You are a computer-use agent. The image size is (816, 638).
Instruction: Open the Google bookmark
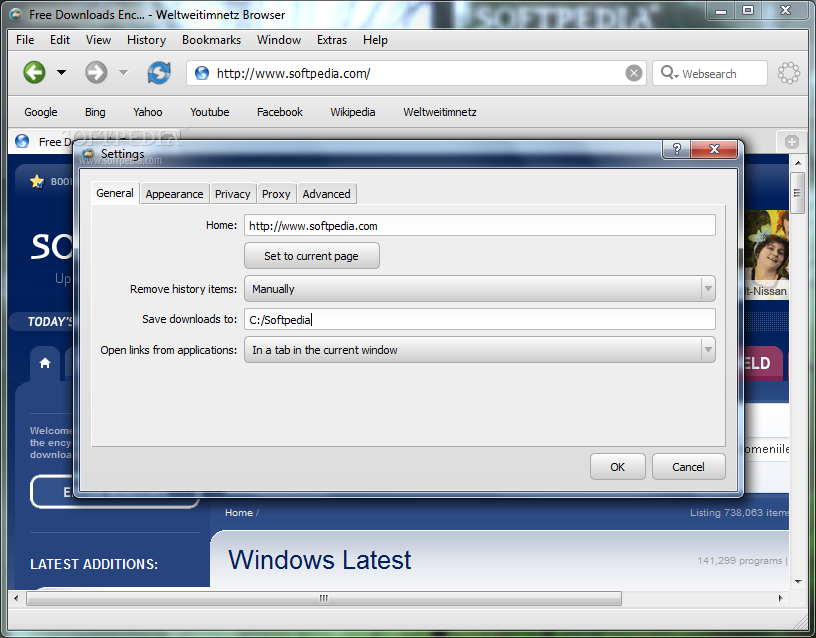point(41,112)
